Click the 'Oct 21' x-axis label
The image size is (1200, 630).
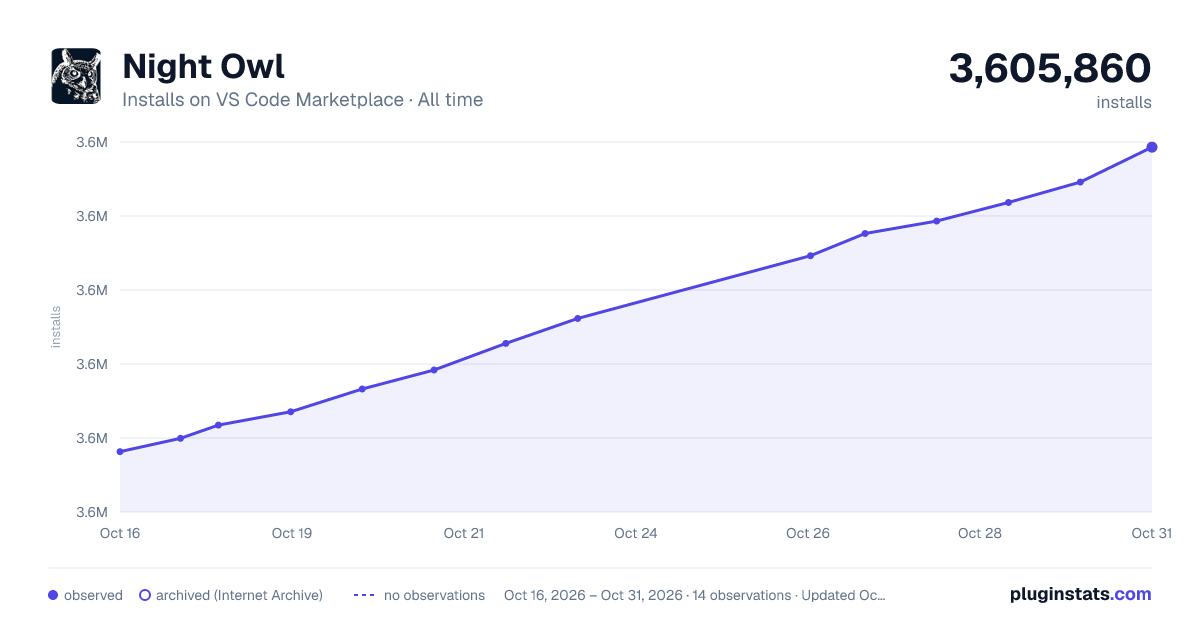click(464, 533)
